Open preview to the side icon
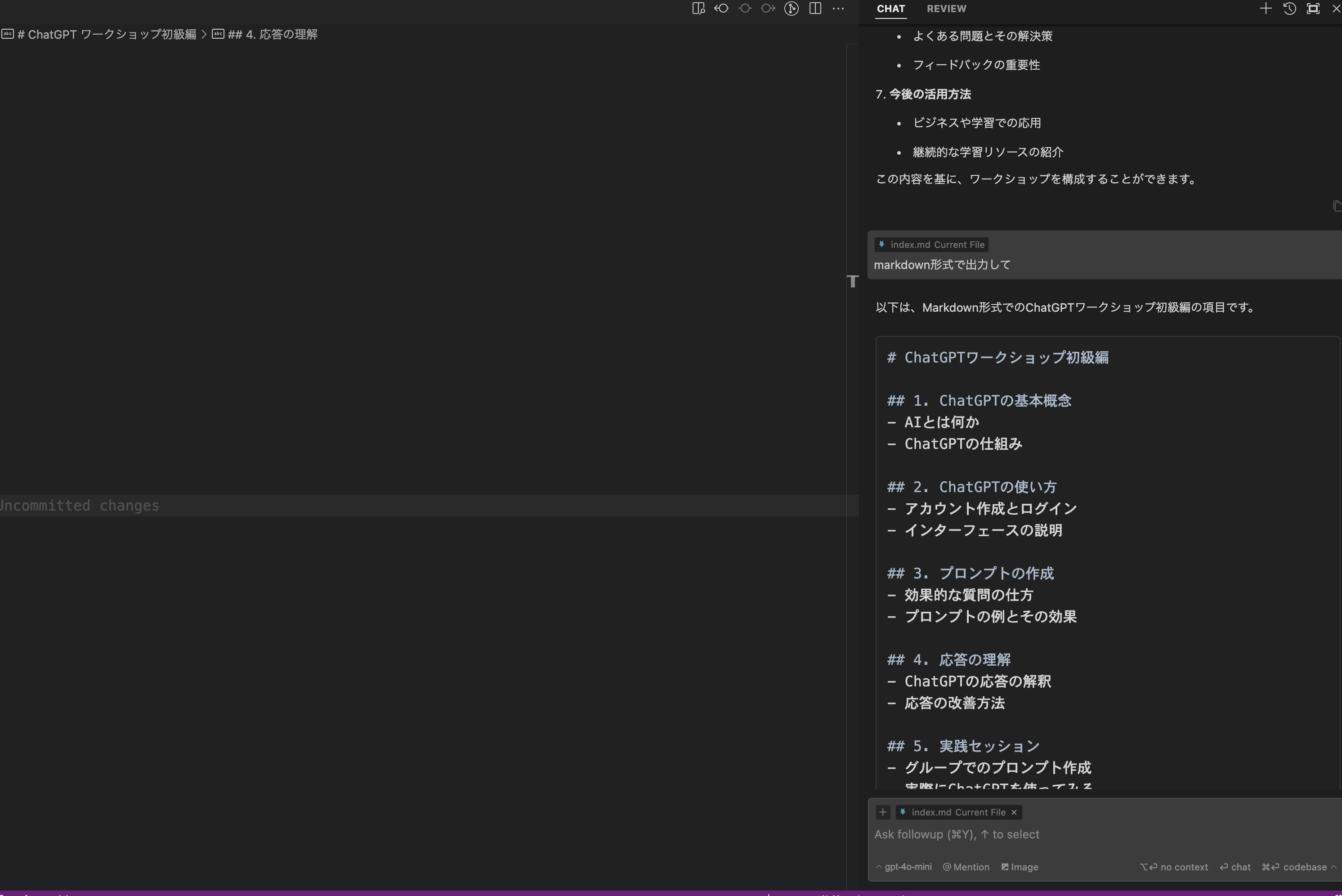 click(698, 9)
